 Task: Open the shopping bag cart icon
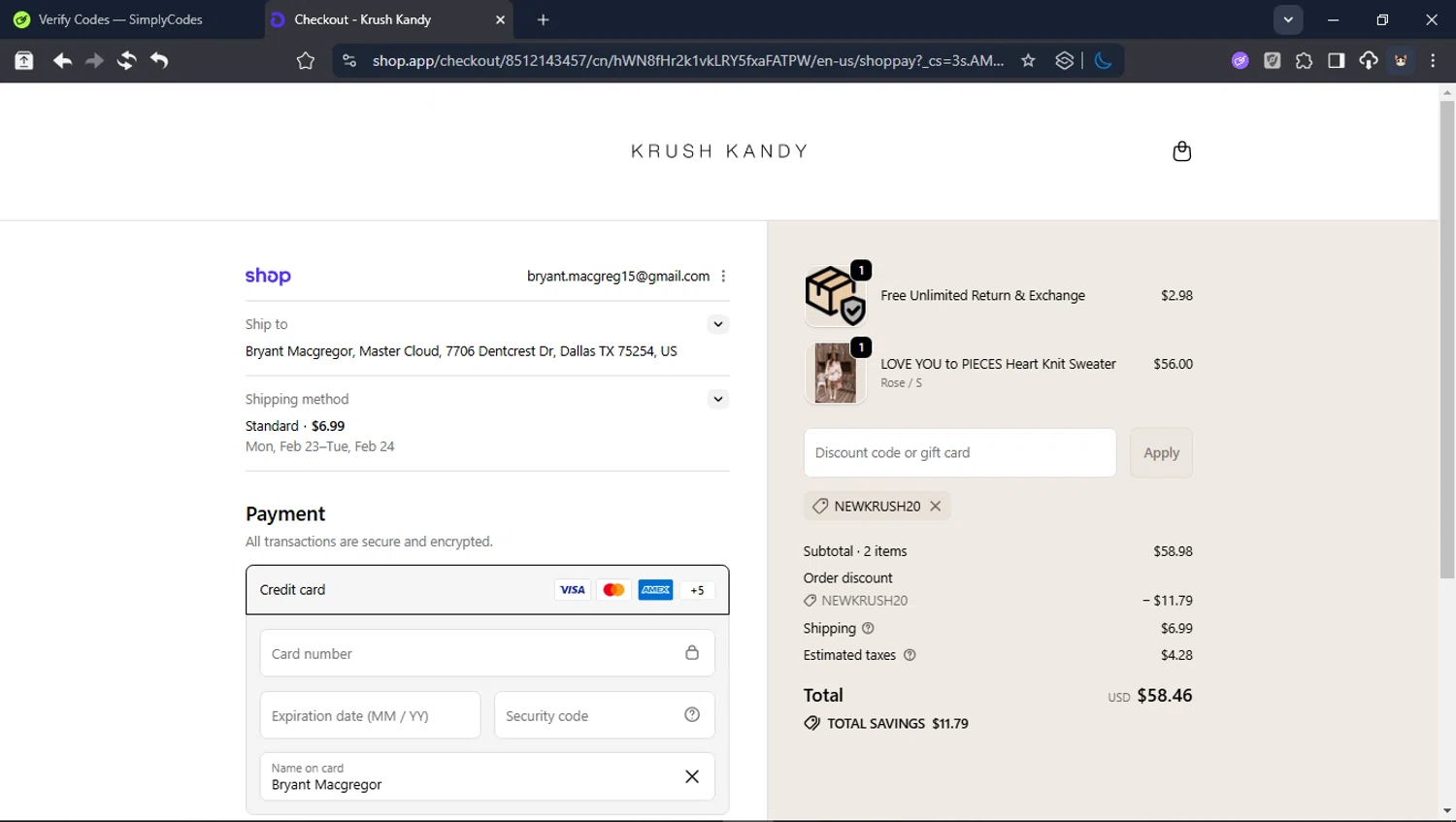1181,150
